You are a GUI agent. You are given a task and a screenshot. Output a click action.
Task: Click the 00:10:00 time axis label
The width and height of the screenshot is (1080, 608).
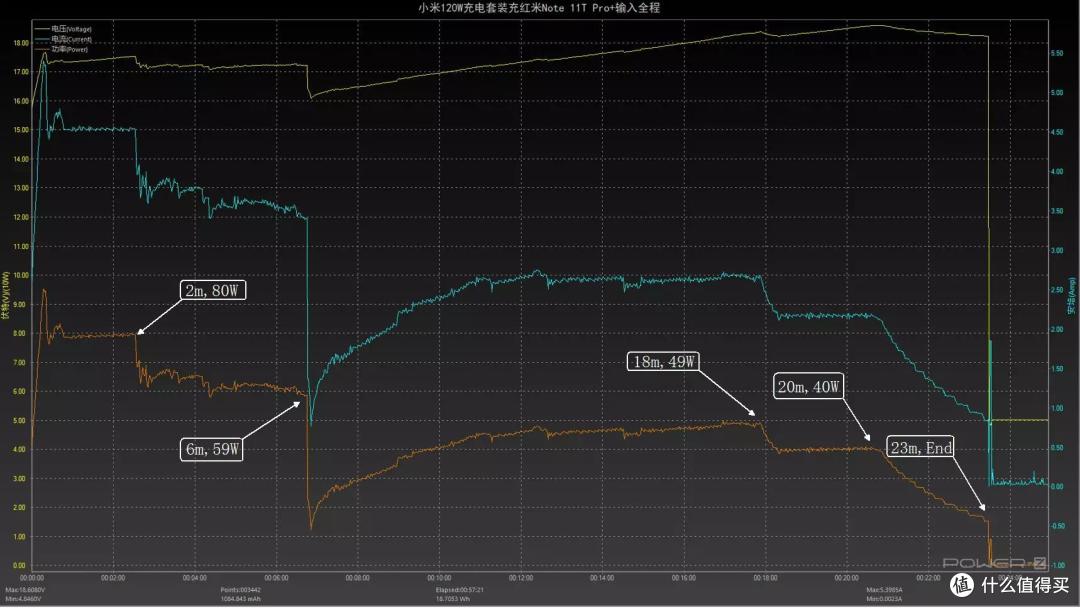coord(439,578)
